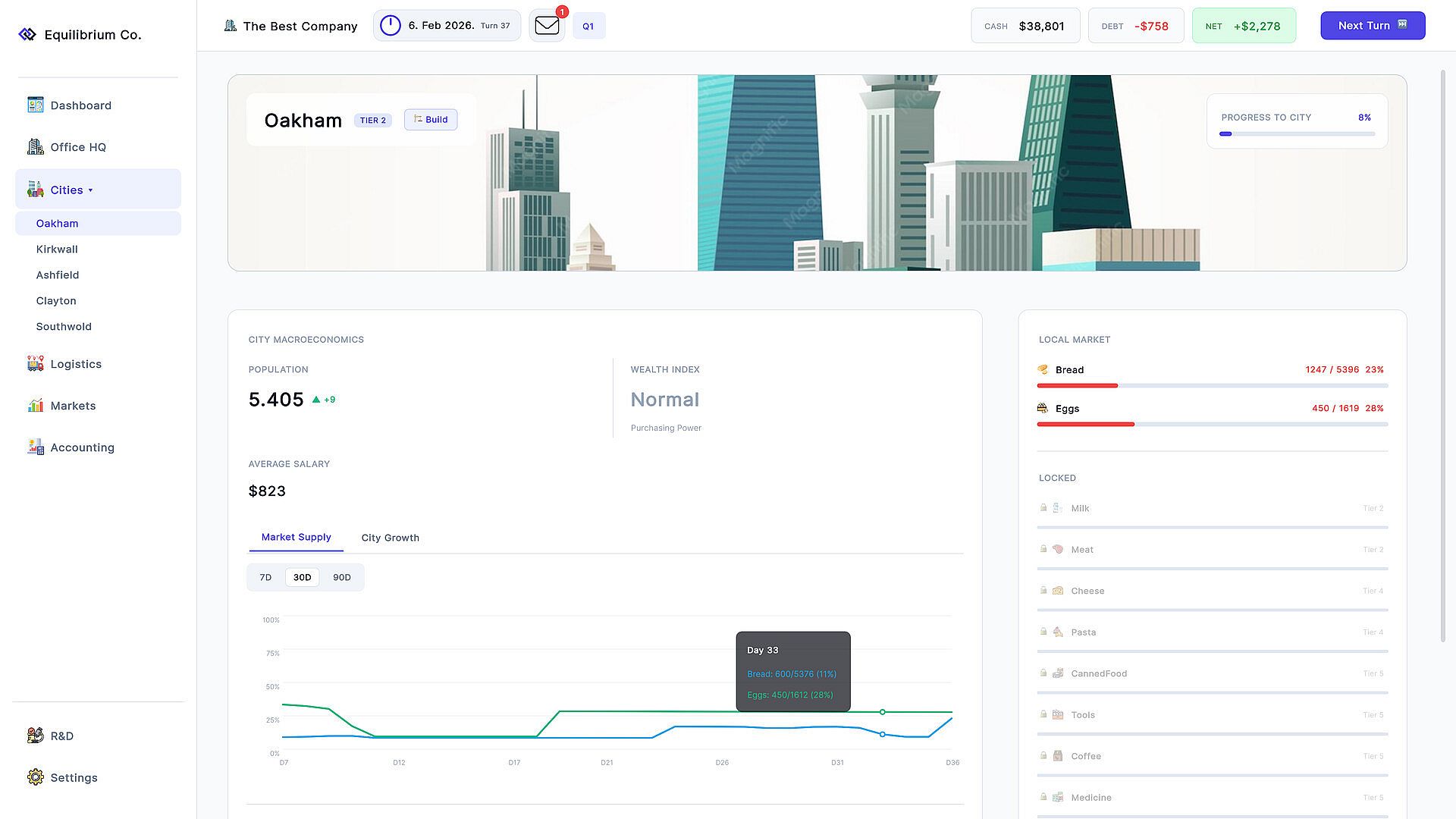Image resolution: width=1456 pixels, height=819 pixels.
Task: Open the R&D icon
Action: pyautogui.click(x=36, y=735)
